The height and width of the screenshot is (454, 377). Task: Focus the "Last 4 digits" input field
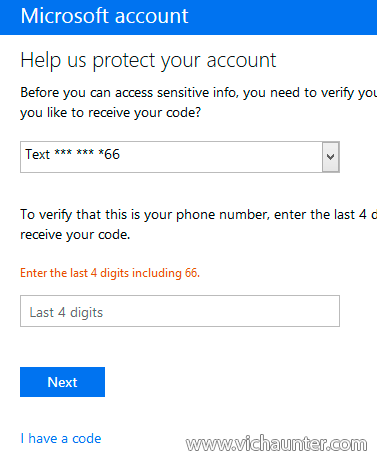click(x=180, y=311)
